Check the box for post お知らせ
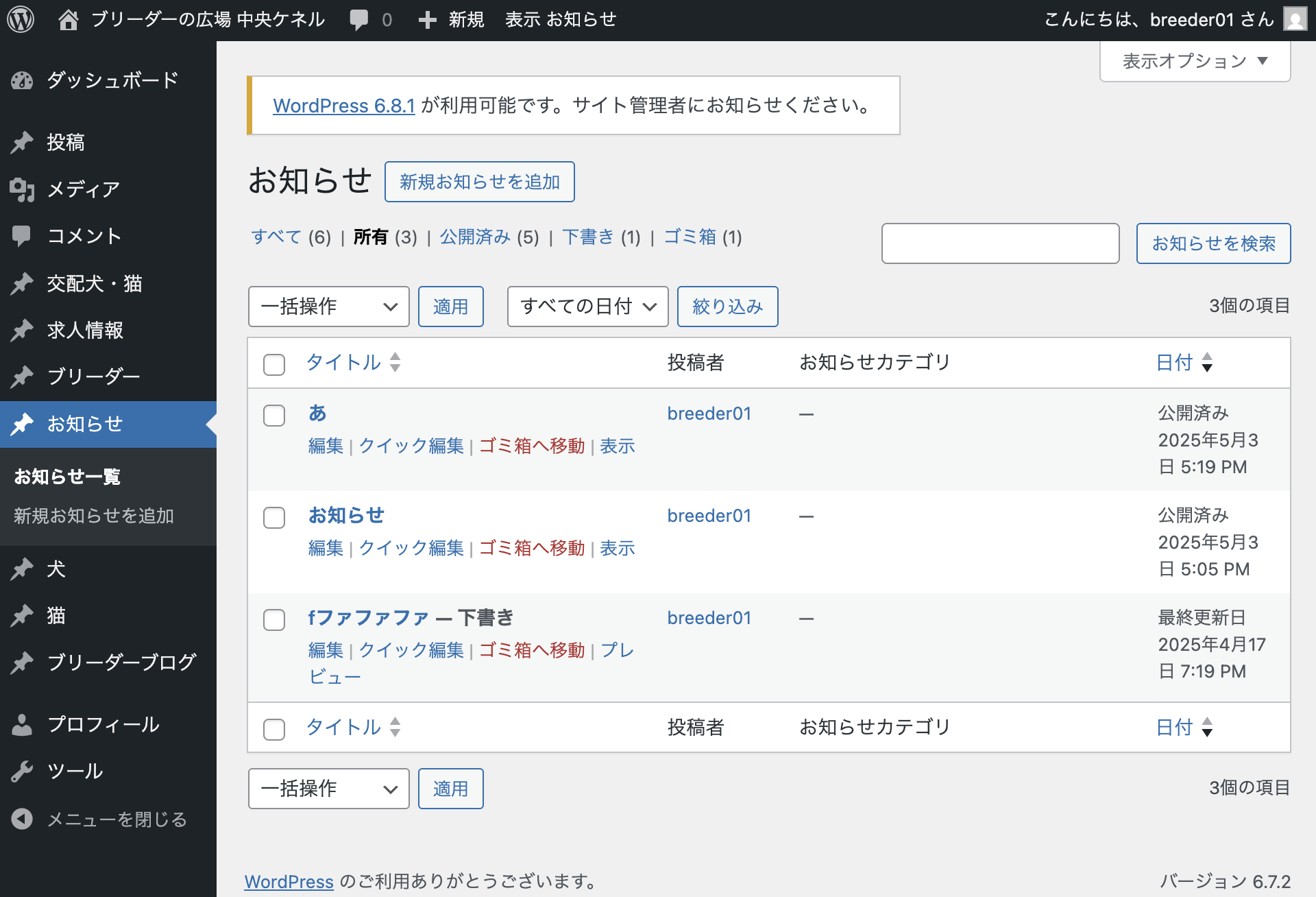 pyautogui.click(x=274, y=517)
